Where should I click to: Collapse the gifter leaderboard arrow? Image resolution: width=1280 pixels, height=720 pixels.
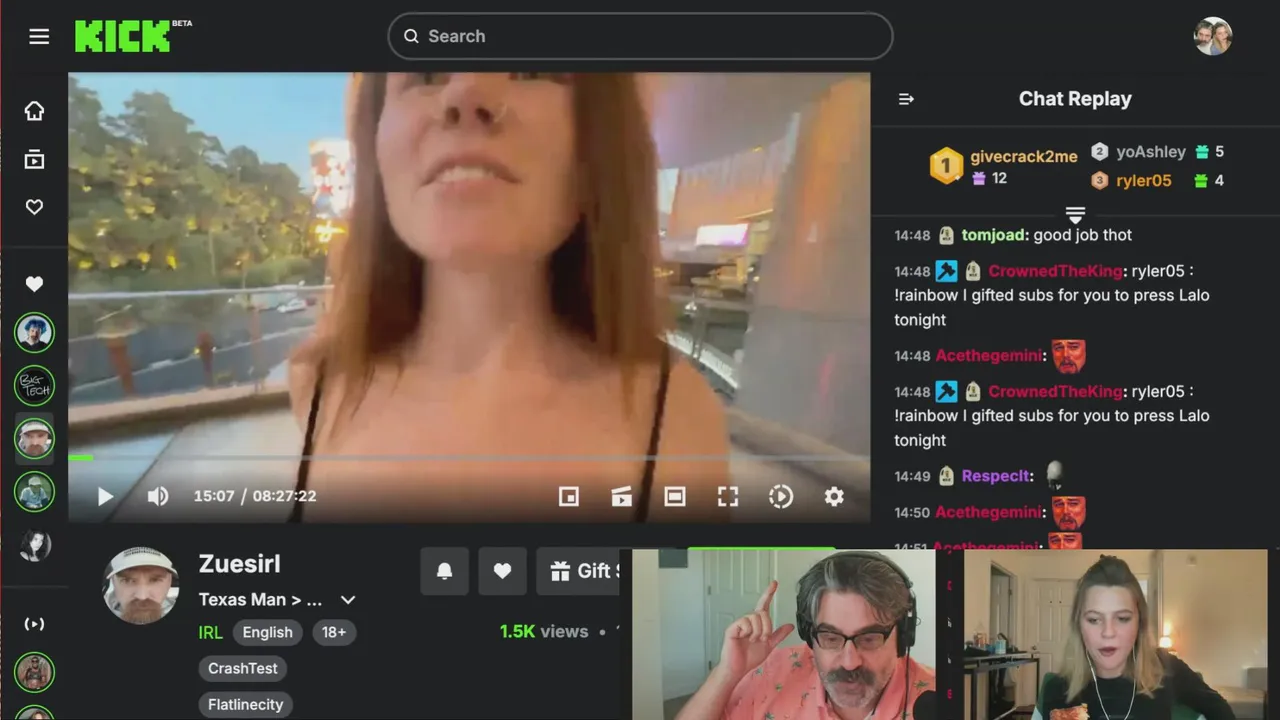tap(1075, 215)
